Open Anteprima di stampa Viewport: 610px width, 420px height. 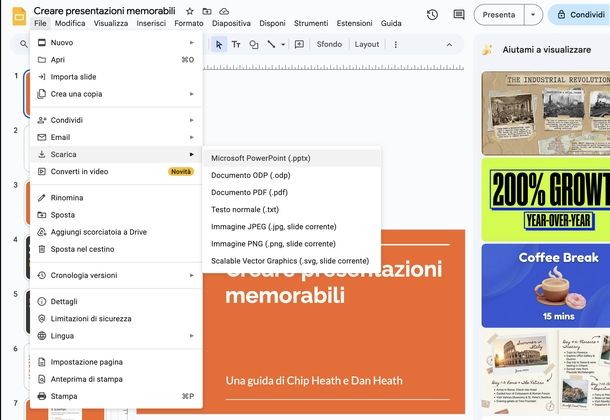[x=116, y=379]
